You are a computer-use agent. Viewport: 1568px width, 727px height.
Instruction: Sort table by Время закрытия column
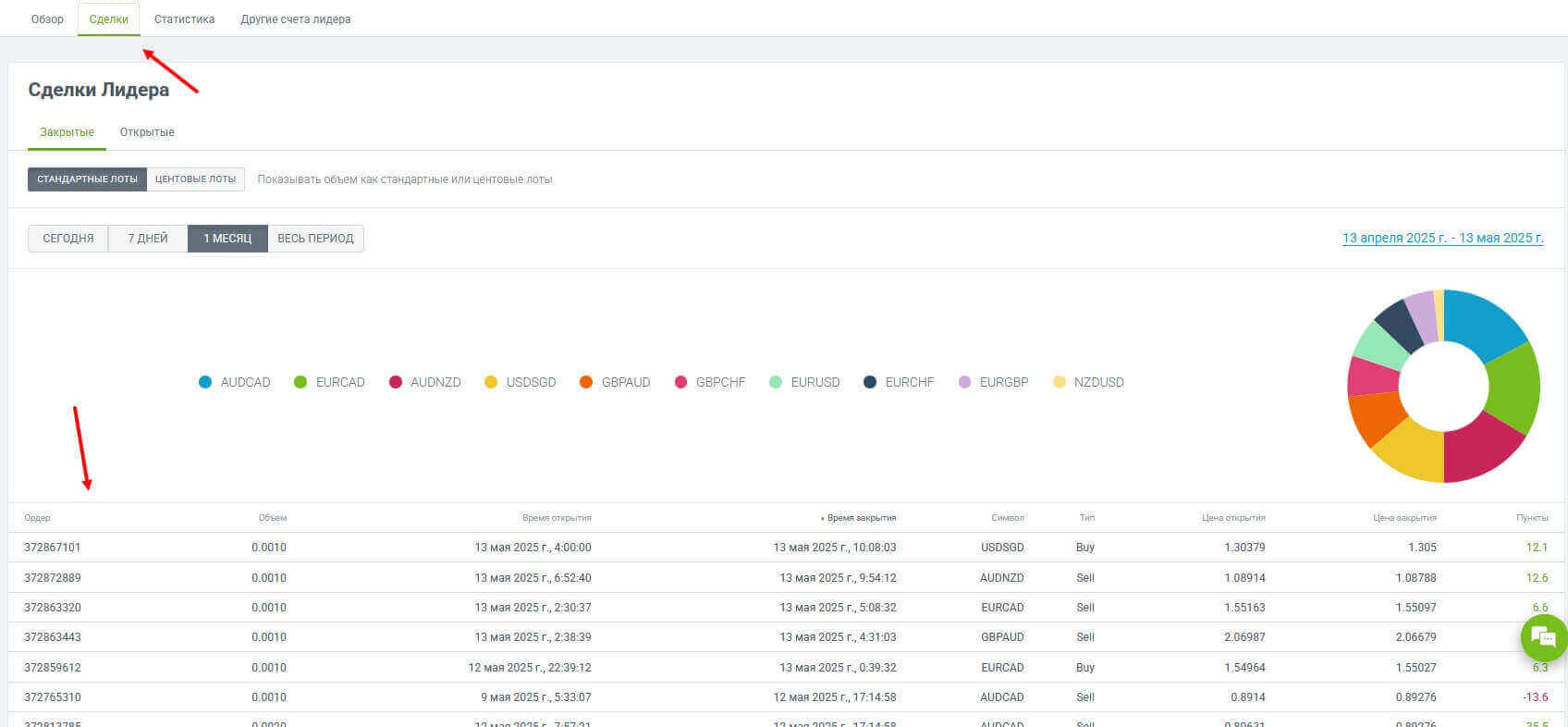861,518
